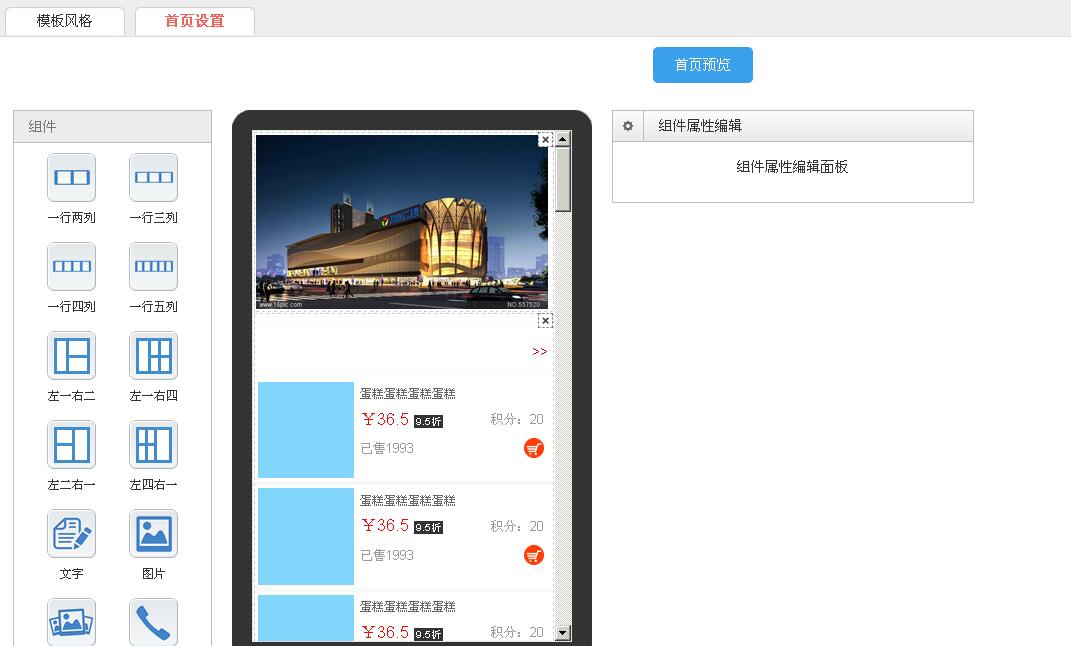Pick the 左一右四 layout component
1071x646 pixels.
[x=153, y=356]
